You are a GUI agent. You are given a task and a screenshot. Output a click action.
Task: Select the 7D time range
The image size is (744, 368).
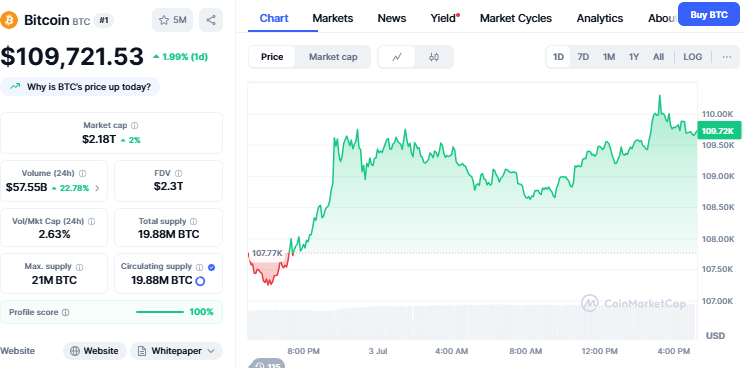583,57
